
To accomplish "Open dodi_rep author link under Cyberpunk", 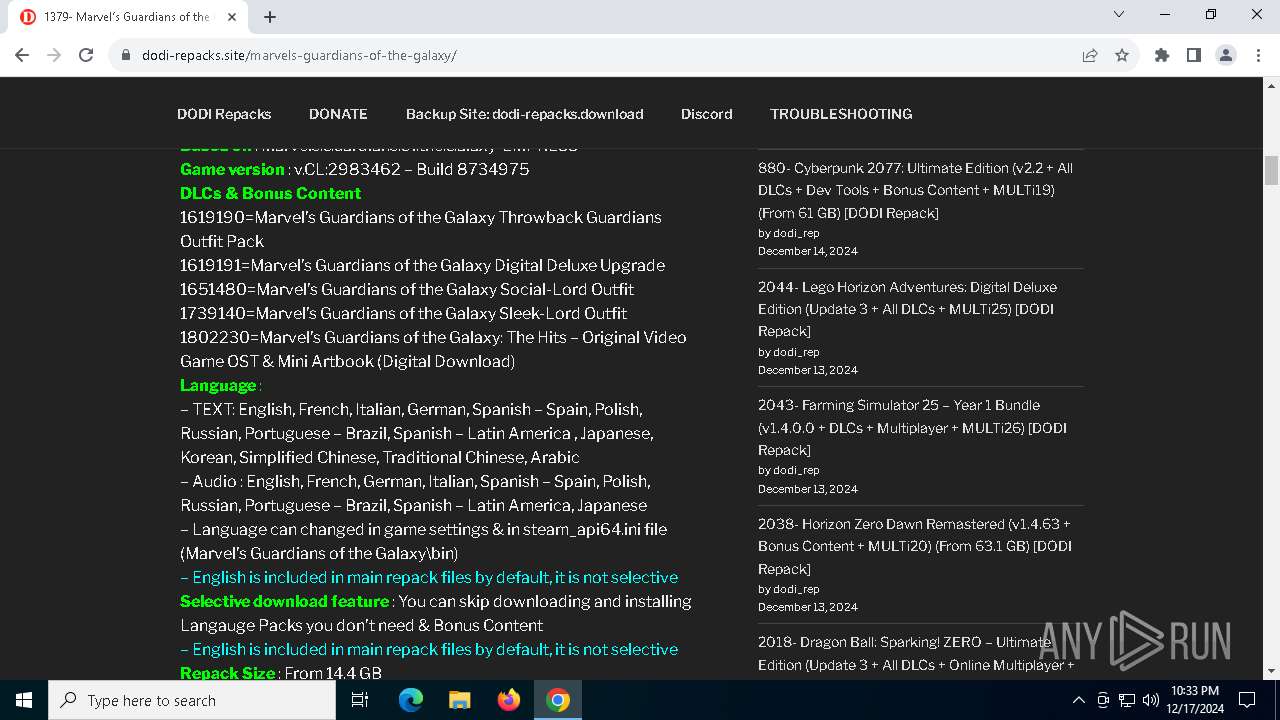I will pos(796,233).
